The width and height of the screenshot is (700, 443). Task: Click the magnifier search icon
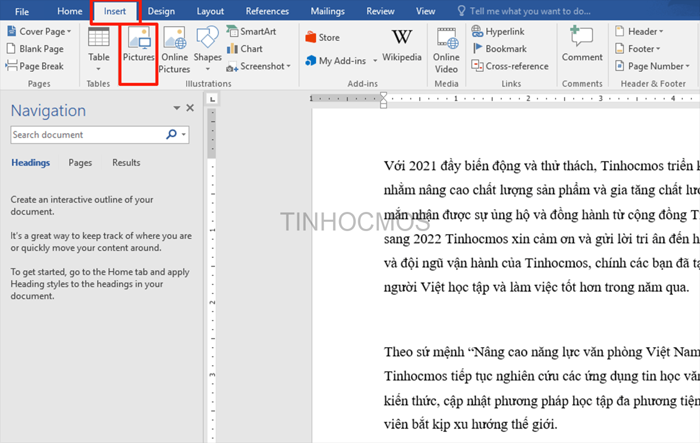[171, 134]
